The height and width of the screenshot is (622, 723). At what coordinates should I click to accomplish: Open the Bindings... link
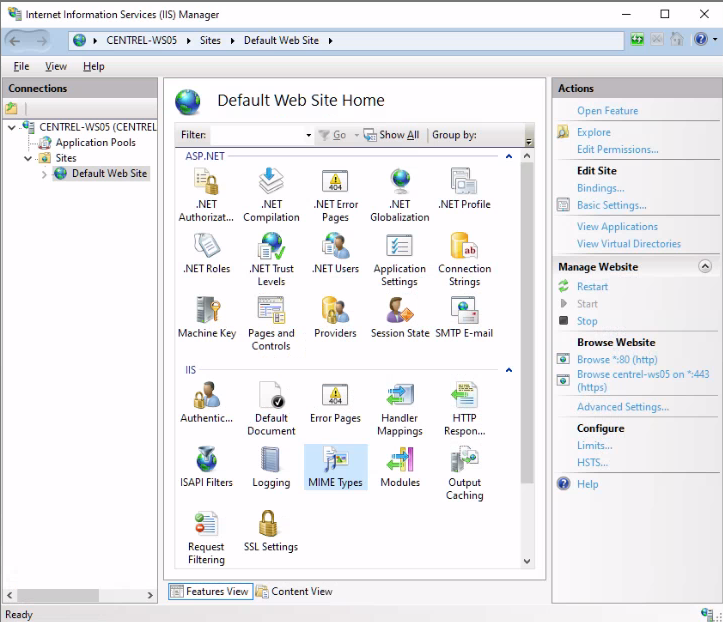pos(600,188)
